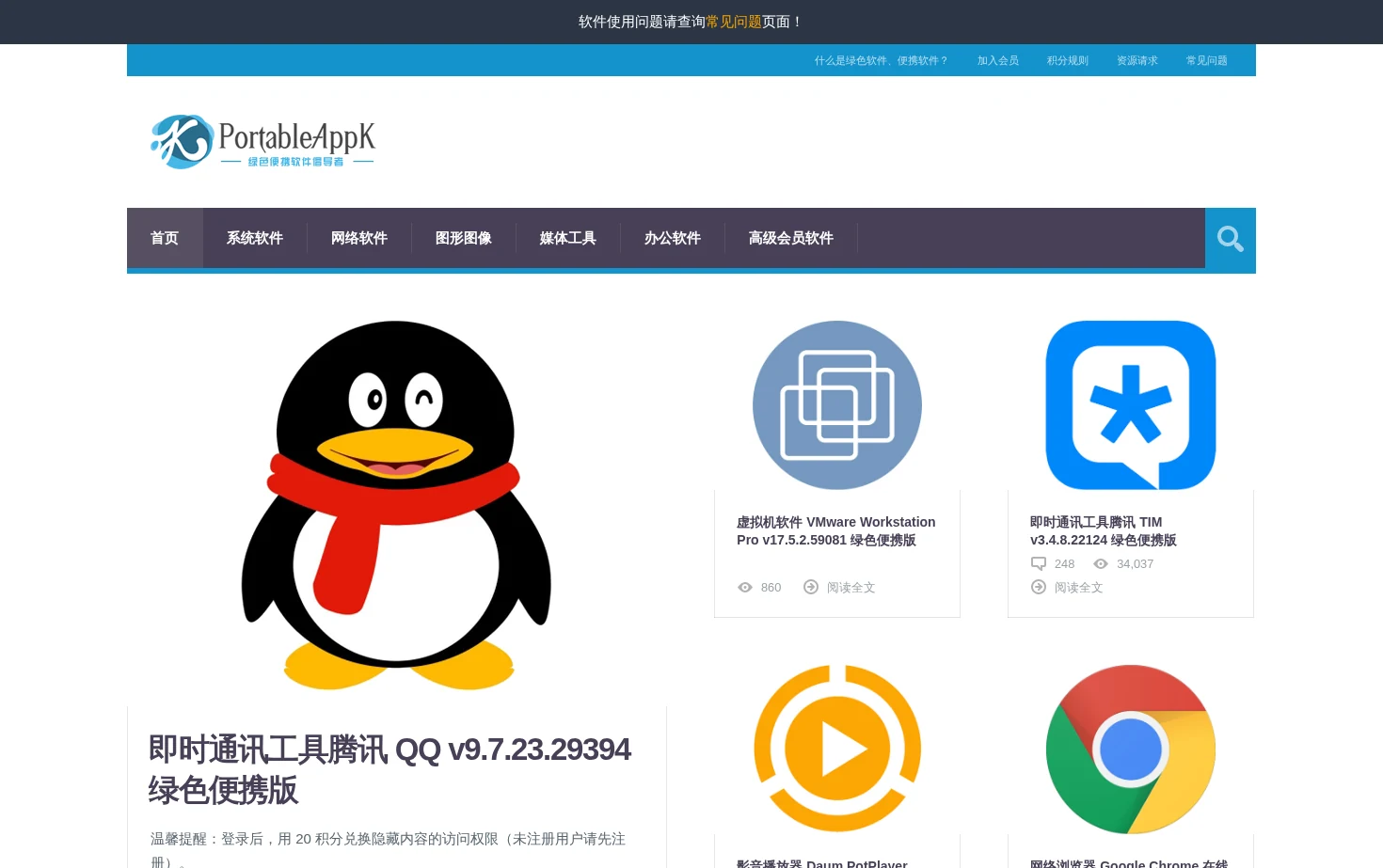This screenshot has width=1383, height=868.
Task: Click the 加入会员 link
Action: tap(998, 60)
